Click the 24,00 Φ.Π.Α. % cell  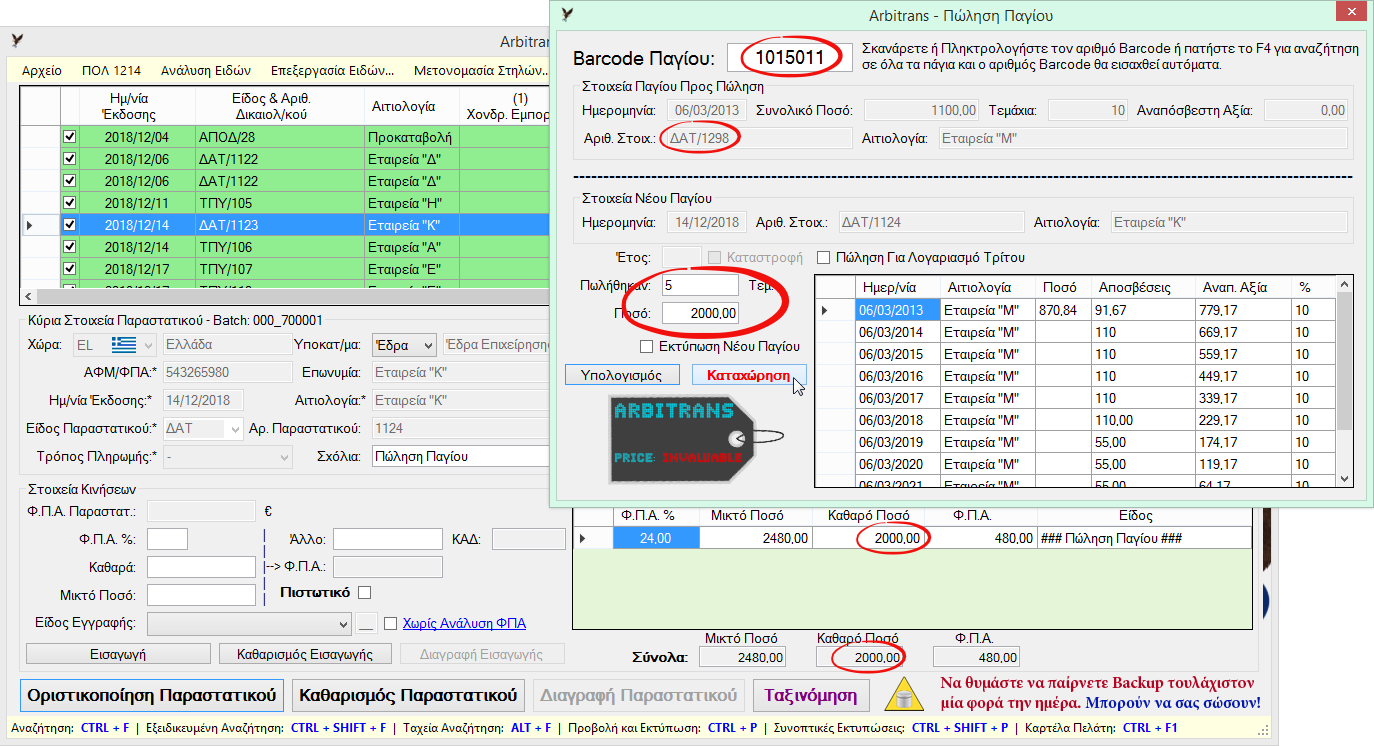tap(656, 538)
